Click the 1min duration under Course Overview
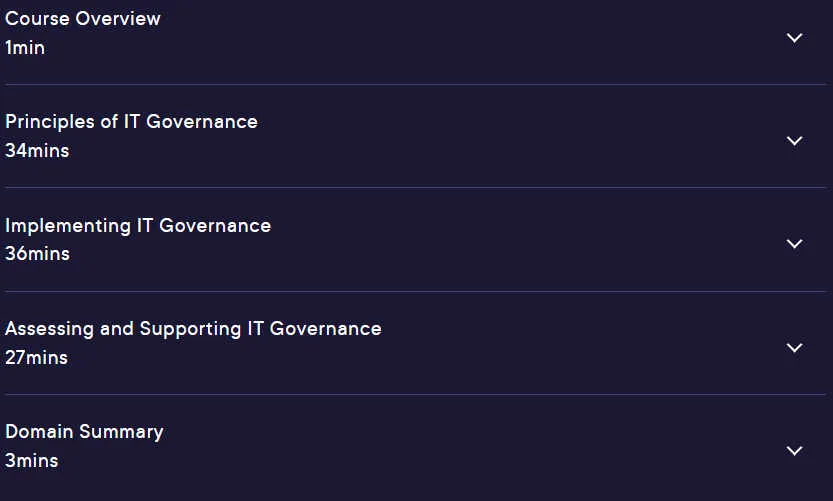The height and width of the screenshot is (501, 833). (x=25, y=48)
